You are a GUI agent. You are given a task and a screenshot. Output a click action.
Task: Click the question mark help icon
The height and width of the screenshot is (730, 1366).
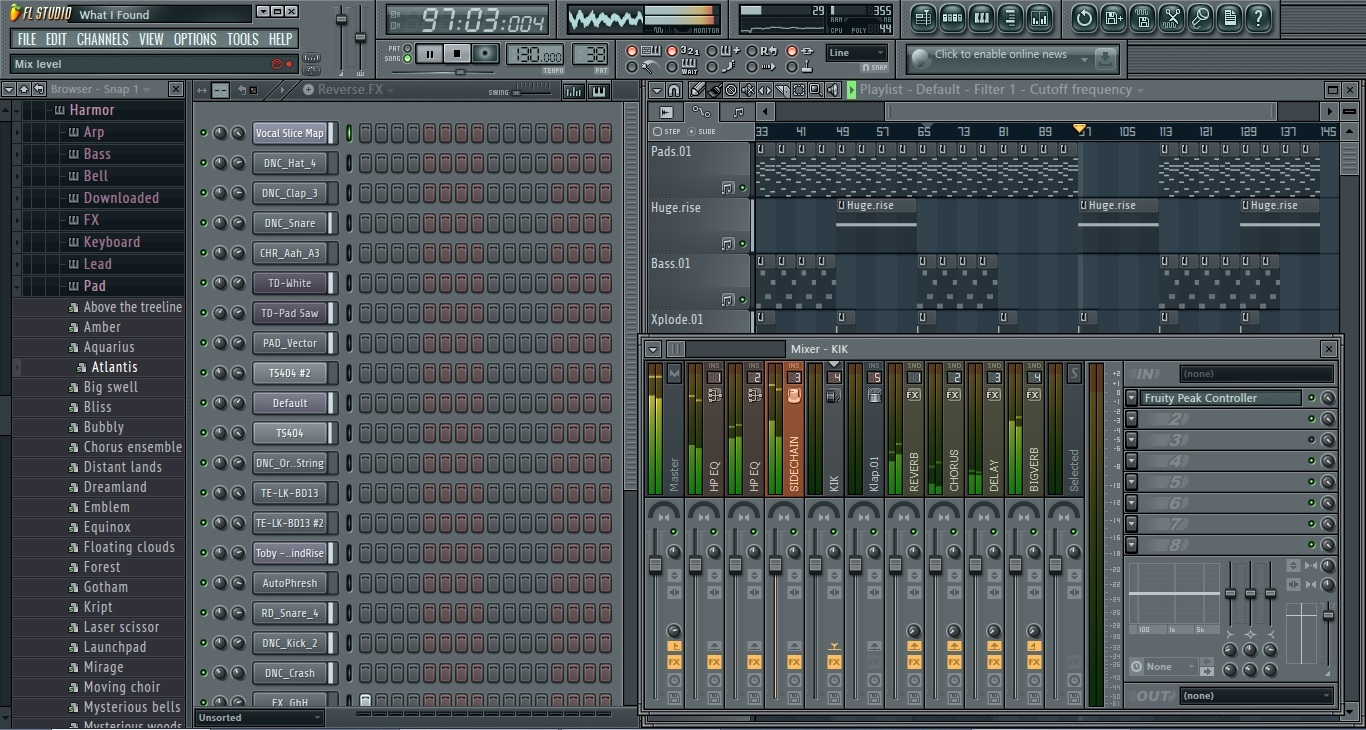tap(1258, 17)
